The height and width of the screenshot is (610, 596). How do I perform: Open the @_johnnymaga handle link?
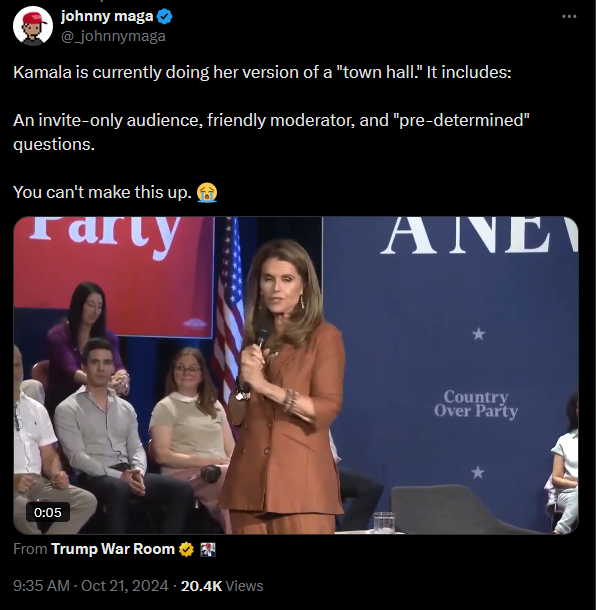(113, 36)
